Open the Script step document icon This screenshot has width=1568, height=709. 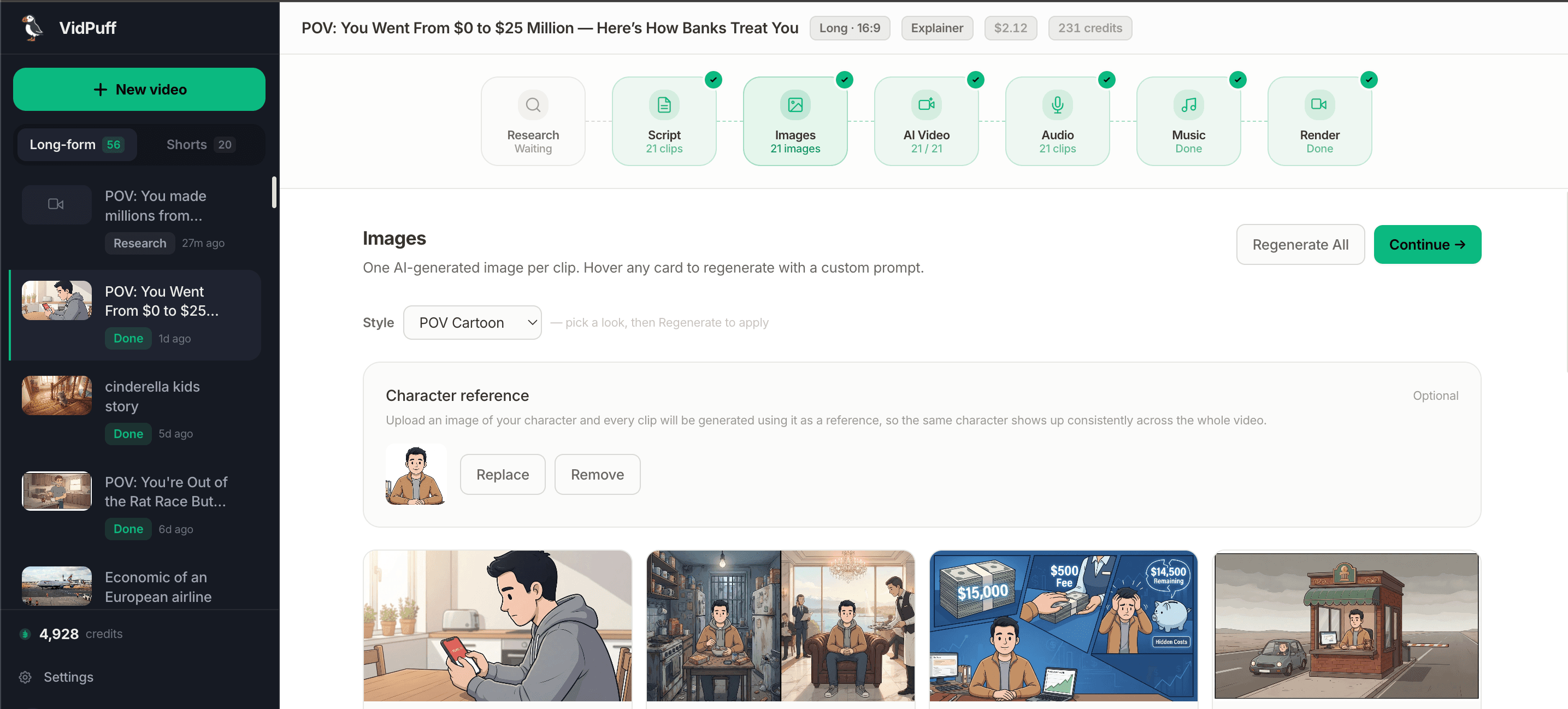664,105
